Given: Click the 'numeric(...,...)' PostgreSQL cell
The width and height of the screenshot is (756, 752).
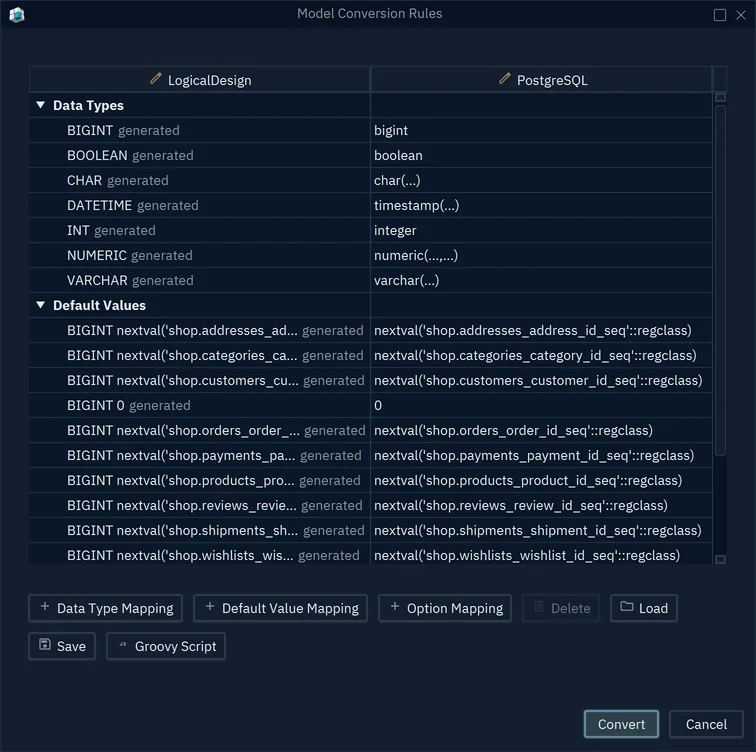Looking at the screenshot, I should (541, 255).
